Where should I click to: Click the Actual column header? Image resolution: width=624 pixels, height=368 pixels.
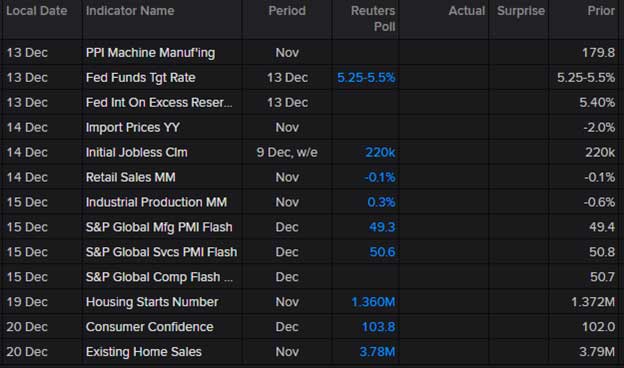[x=467, y=11]
